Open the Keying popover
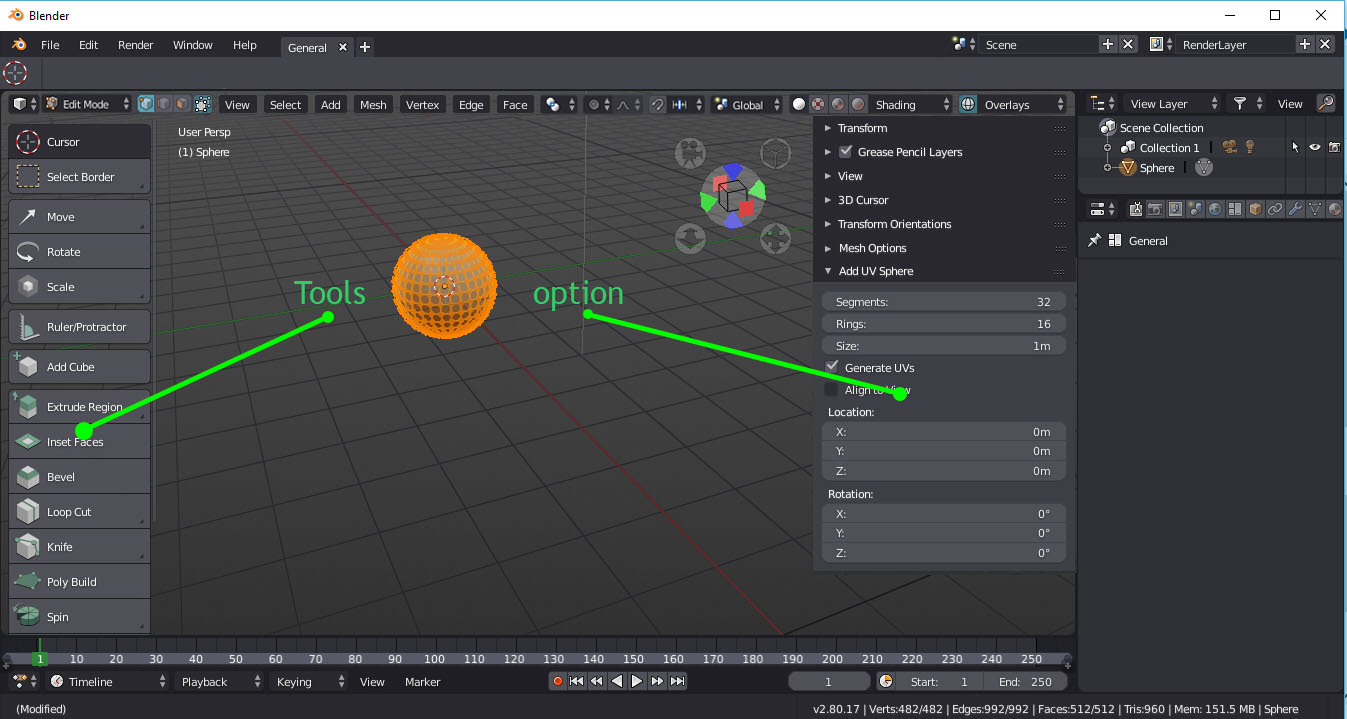 tap(308, 681)
